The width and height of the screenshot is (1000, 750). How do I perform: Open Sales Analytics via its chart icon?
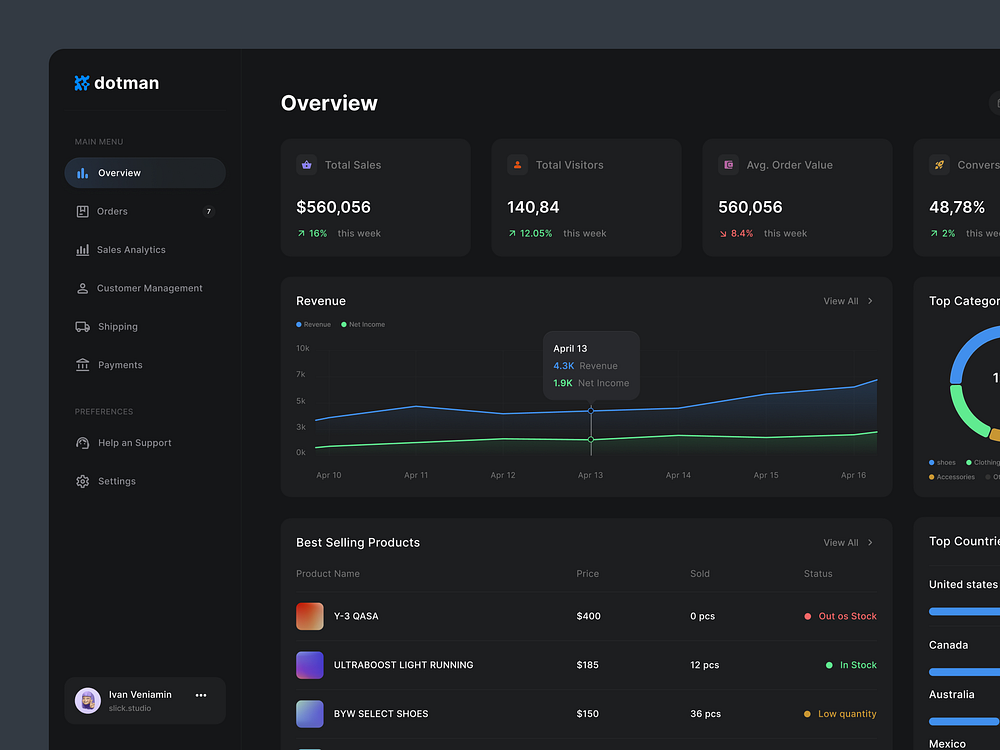[83, 249]
